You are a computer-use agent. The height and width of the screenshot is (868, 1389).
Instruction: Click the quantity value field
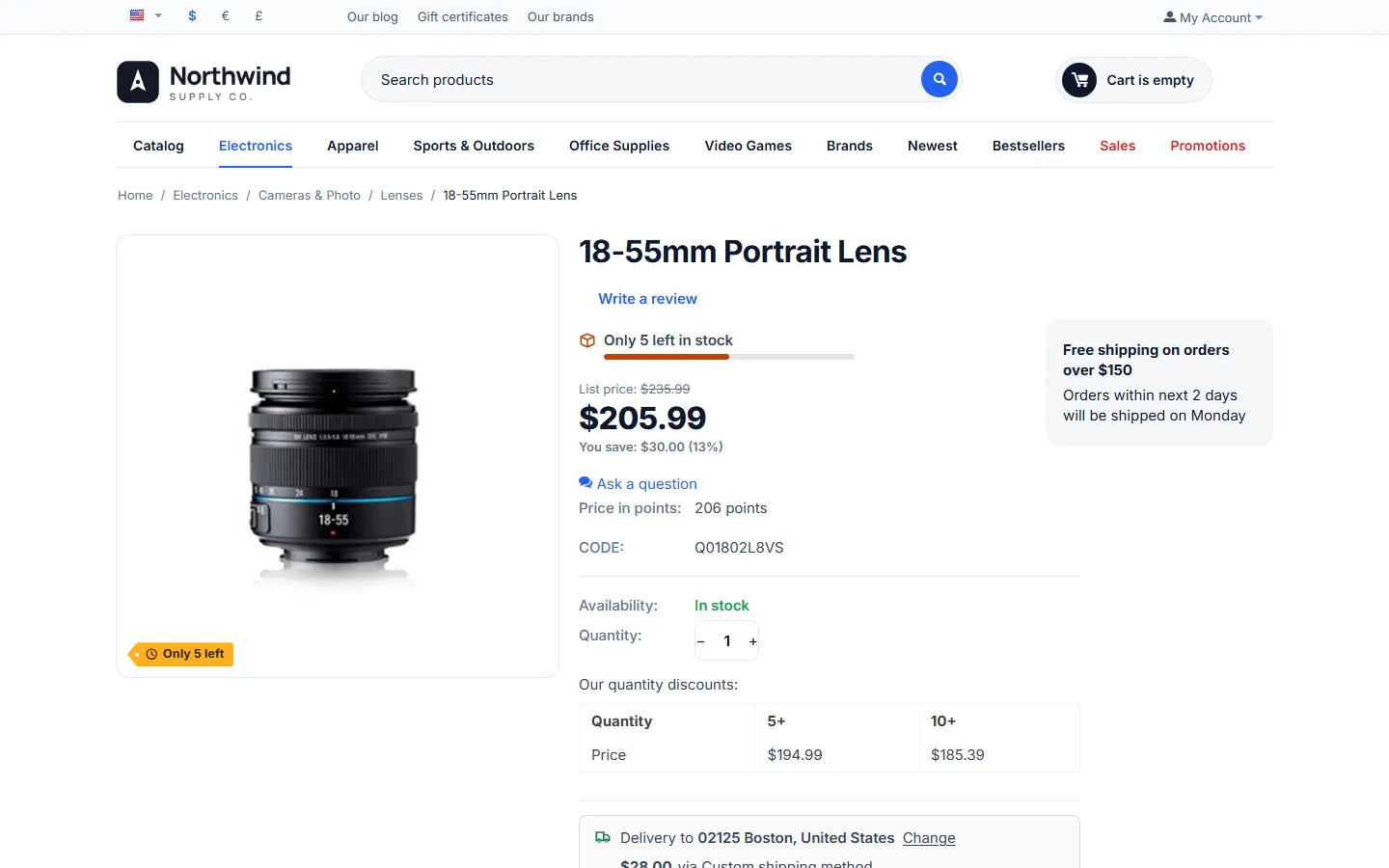727,641
